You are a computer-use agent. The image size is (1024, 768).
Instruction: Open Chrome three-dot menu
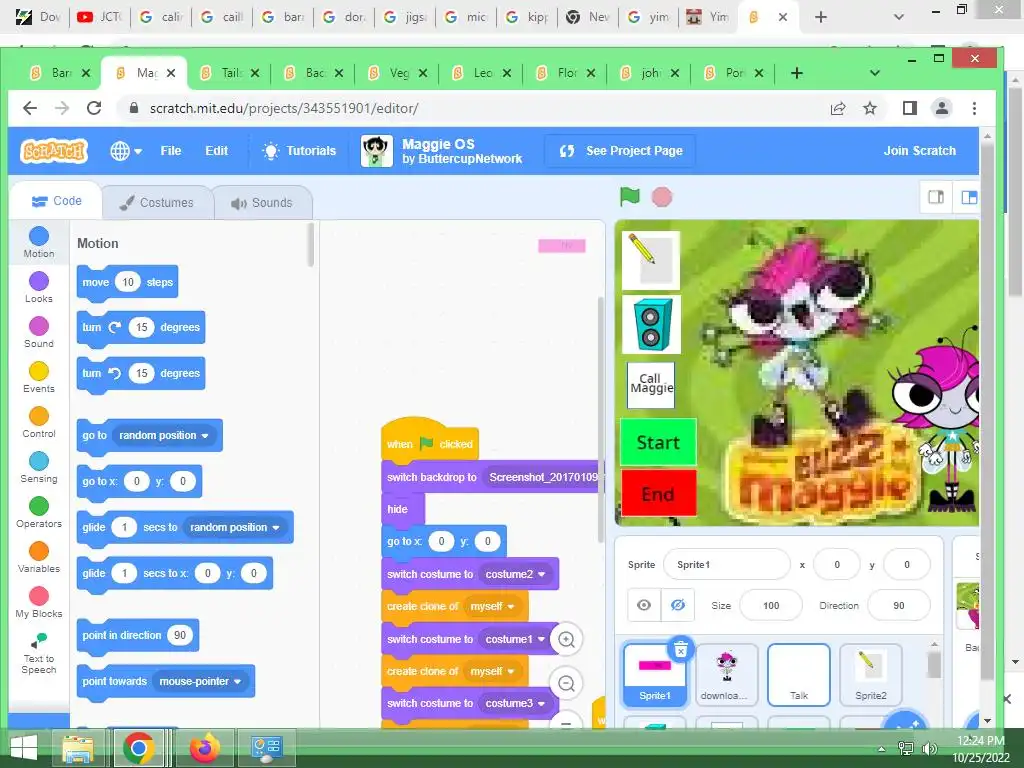click(974, 108)
